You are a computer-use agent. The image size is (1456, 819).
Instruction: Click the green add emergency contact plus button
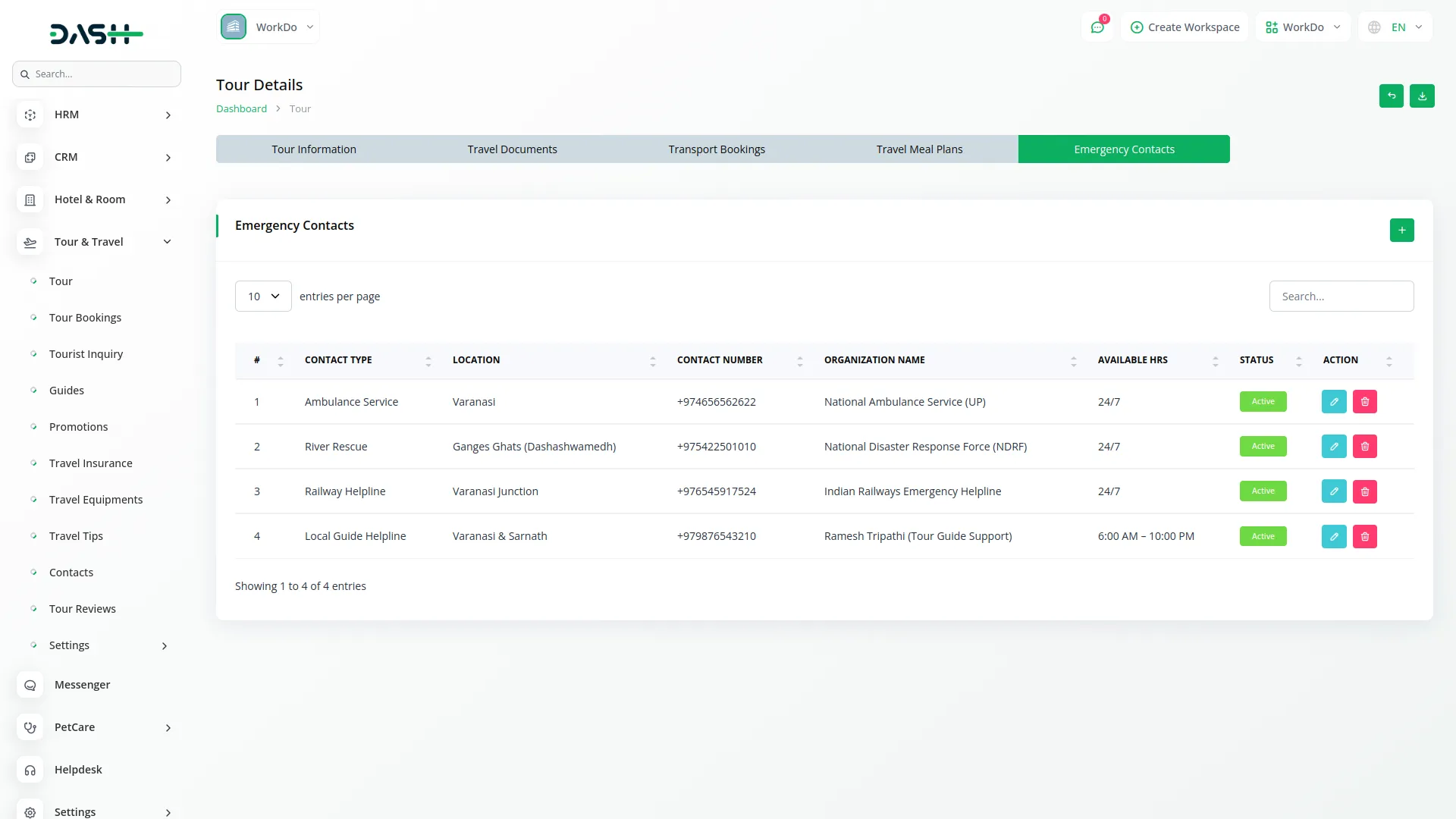coord(1401,231)
